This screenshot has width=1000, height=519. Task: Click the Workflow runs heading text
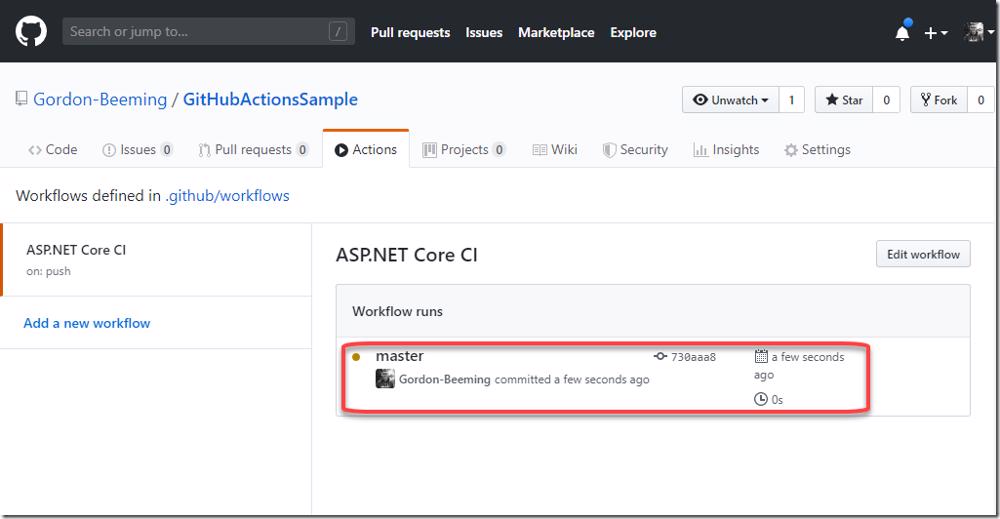[397, 311]
